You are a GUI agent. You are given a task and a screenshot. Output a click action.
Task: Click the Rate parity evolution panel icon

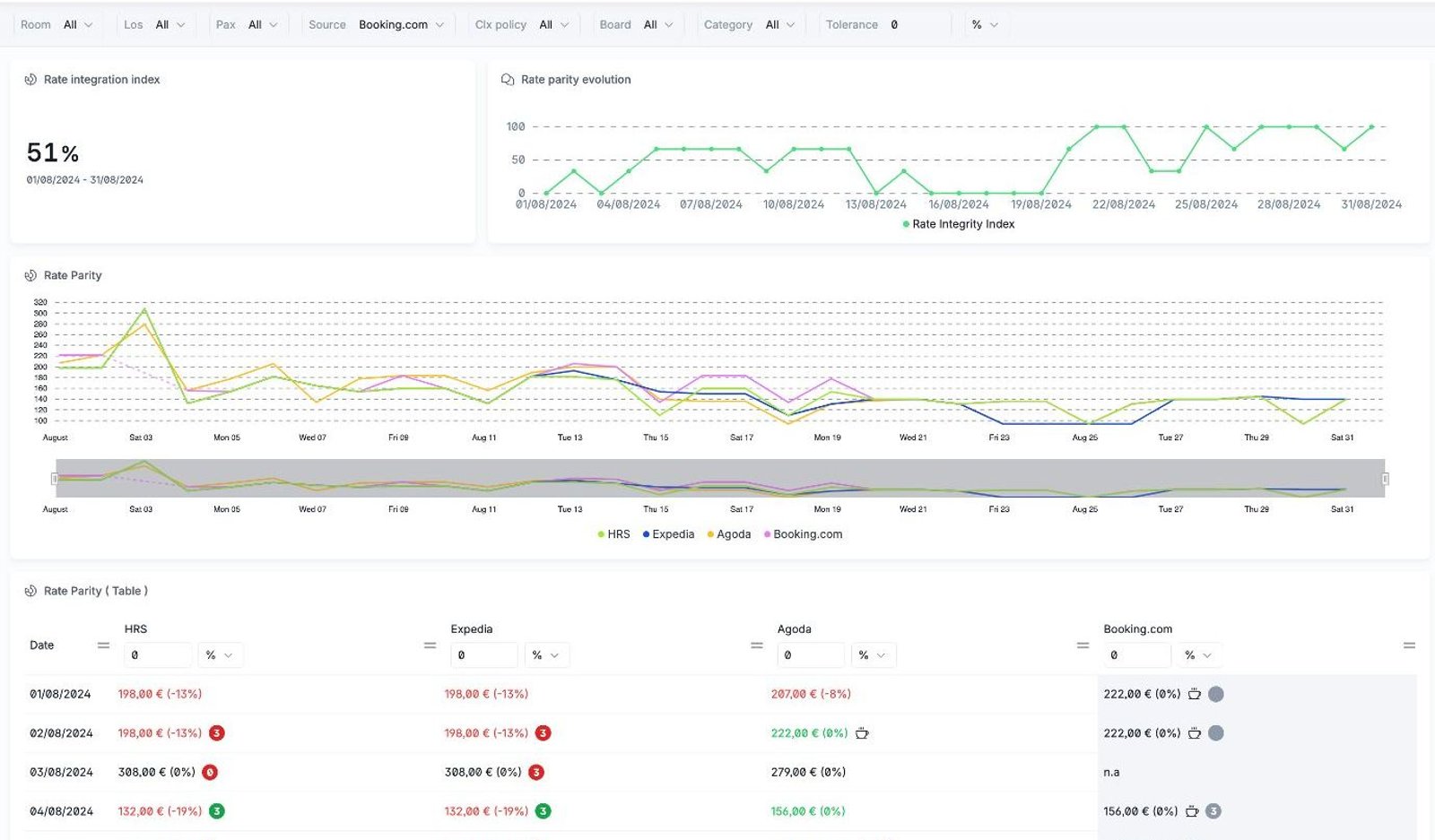pyautogui.click(x=508, y=80)
